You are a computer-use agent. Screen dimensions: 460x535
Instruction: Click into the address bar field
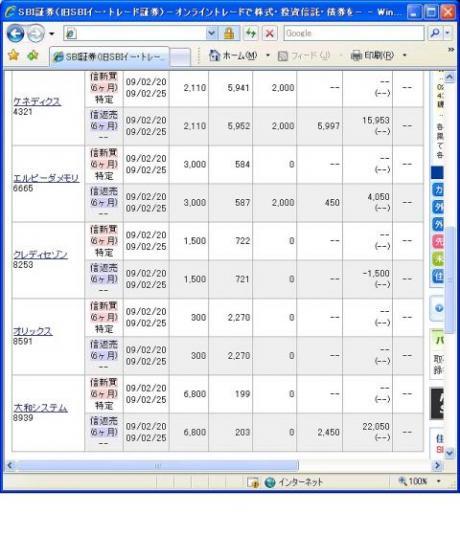coord(135,33)
